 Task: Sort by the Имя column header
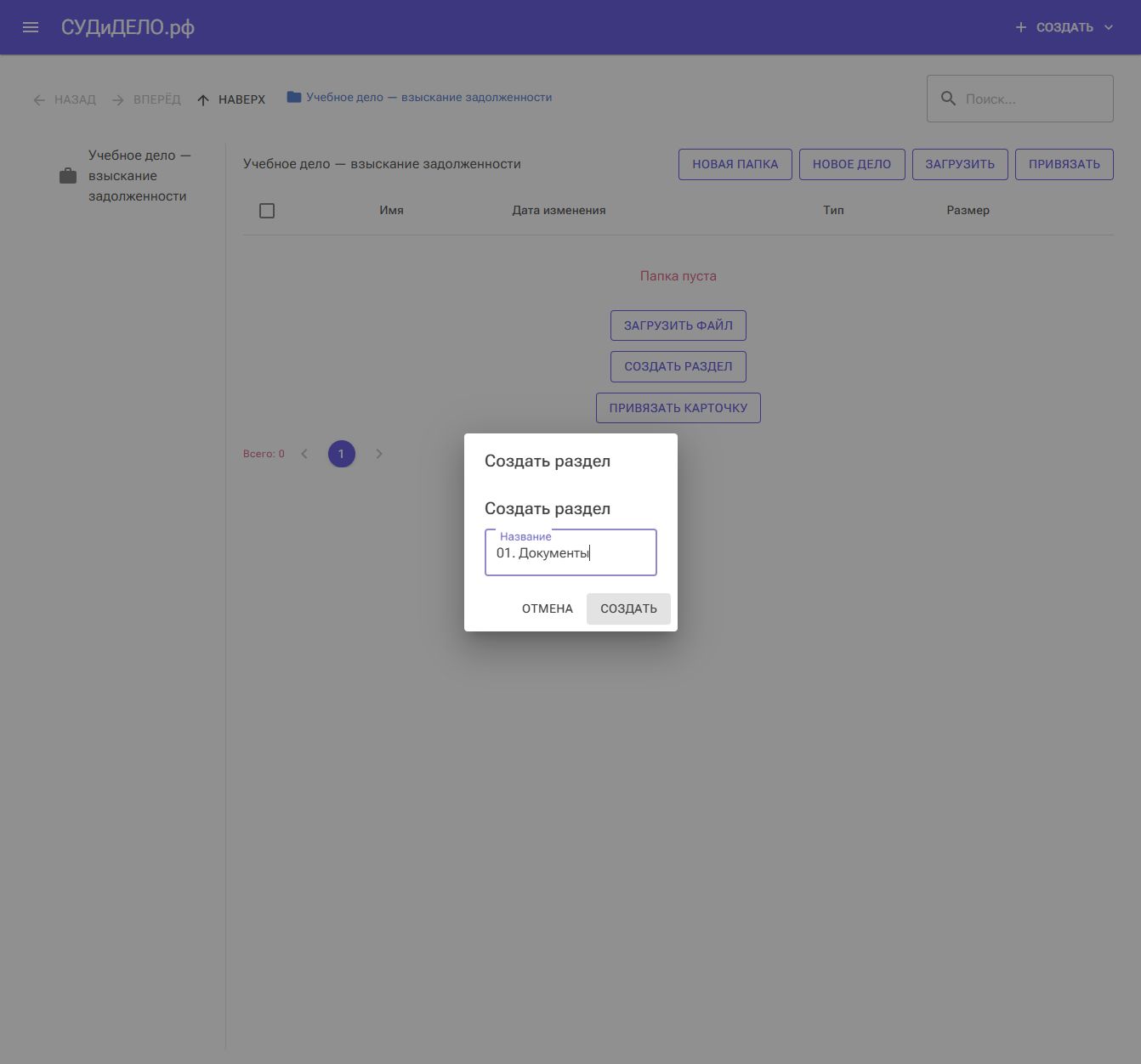(391, 210)
